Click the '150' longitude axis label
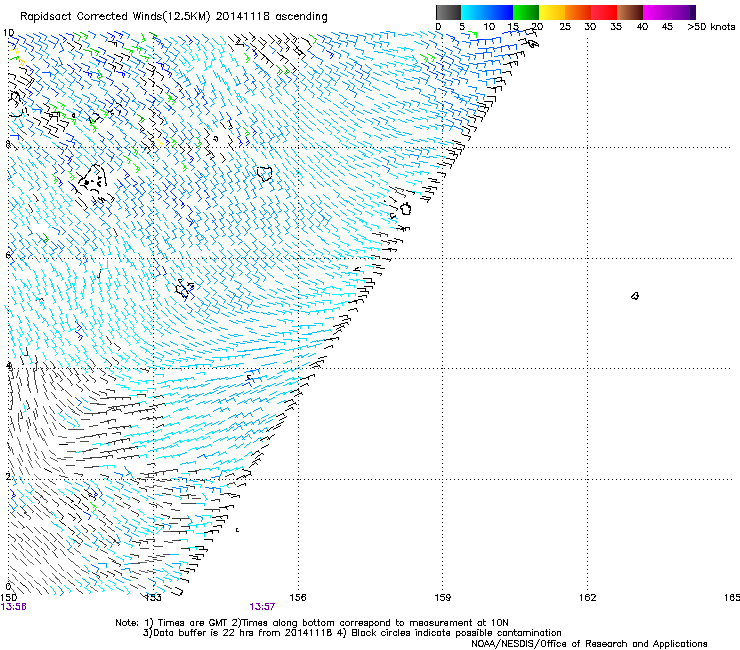This screenshot has width=740, height=650. click(x=8, y=598)
